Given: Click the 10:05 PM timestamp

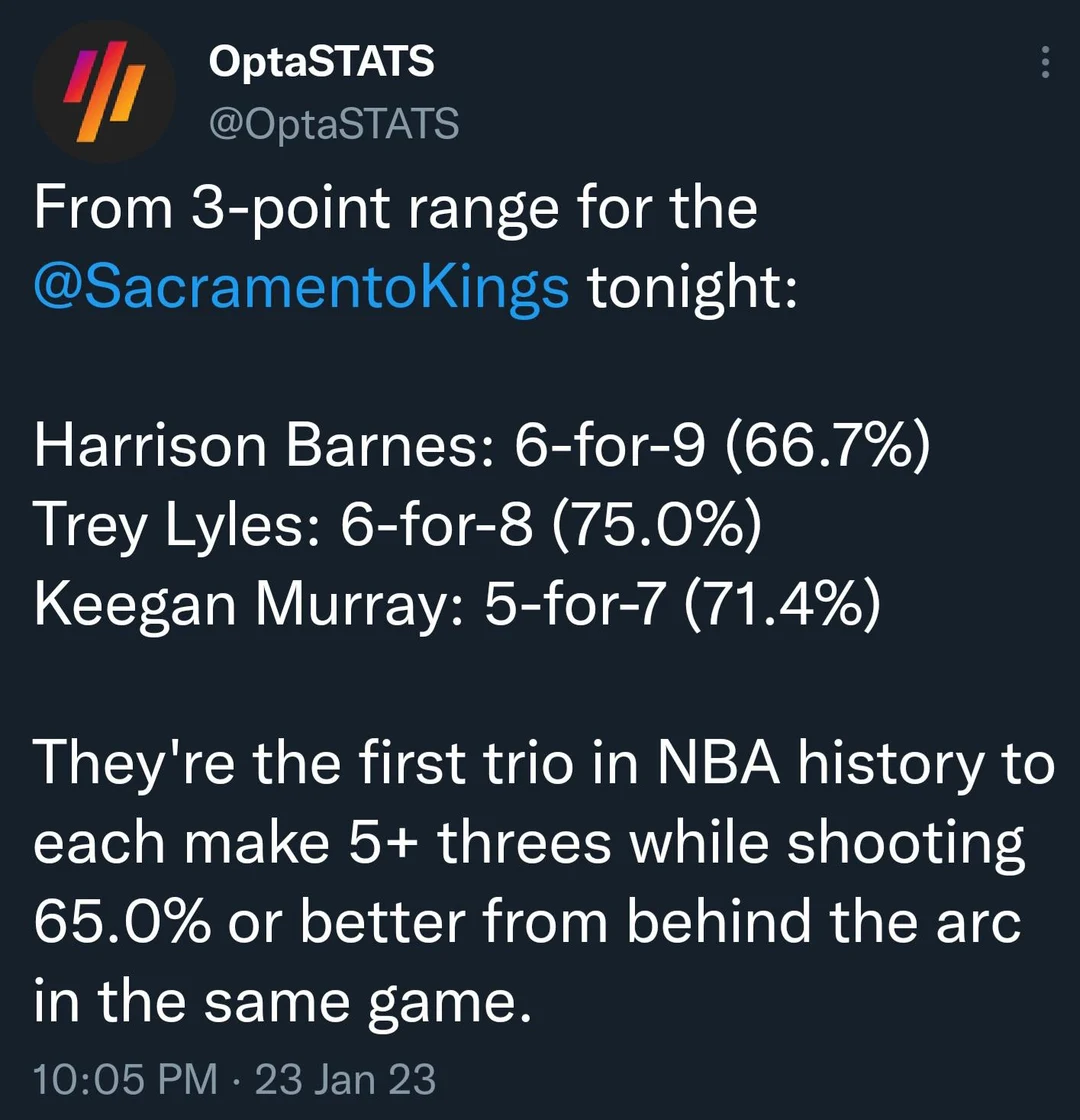Looking at the screenshot, I should click(124, 1080).
